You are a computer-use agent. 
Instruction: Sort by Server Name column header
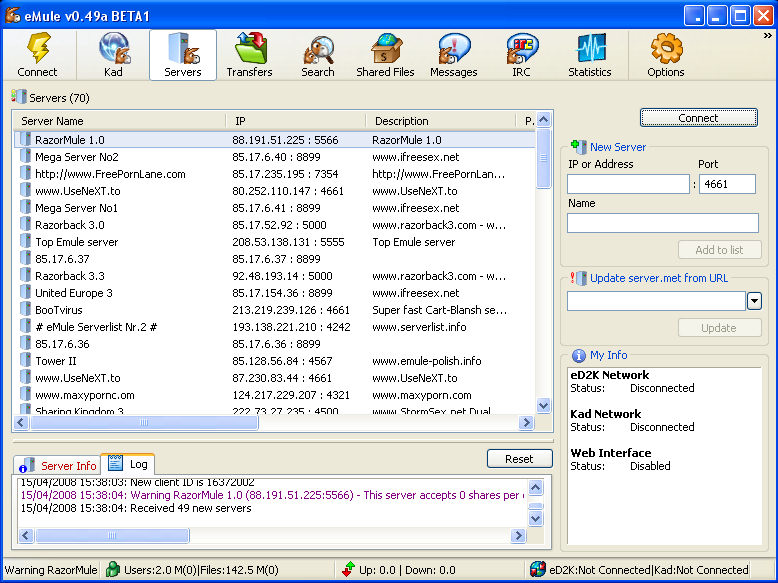click(120, 121)
